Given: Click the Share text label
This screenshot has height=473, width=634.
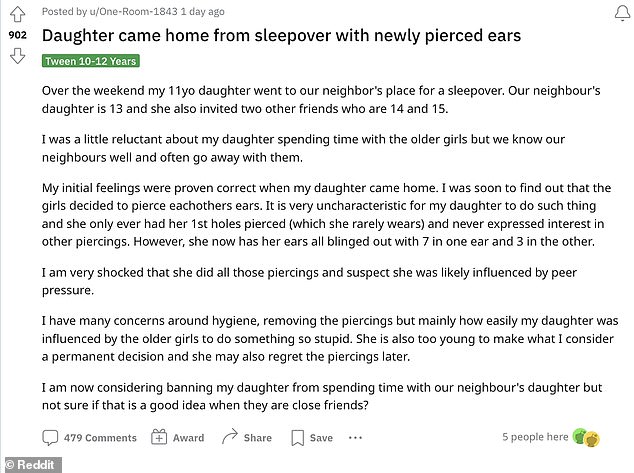Looking at the screenshot, I should 258,438.
